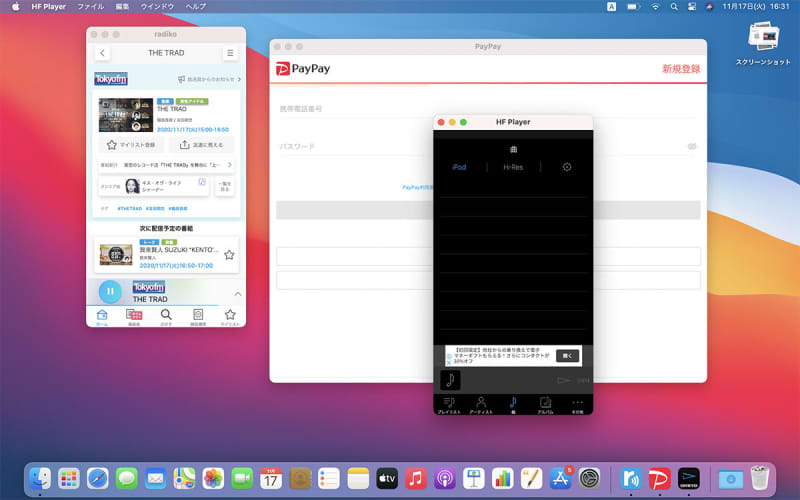Open HF Player settings gear
800x500 pixels.
(567, 167)
